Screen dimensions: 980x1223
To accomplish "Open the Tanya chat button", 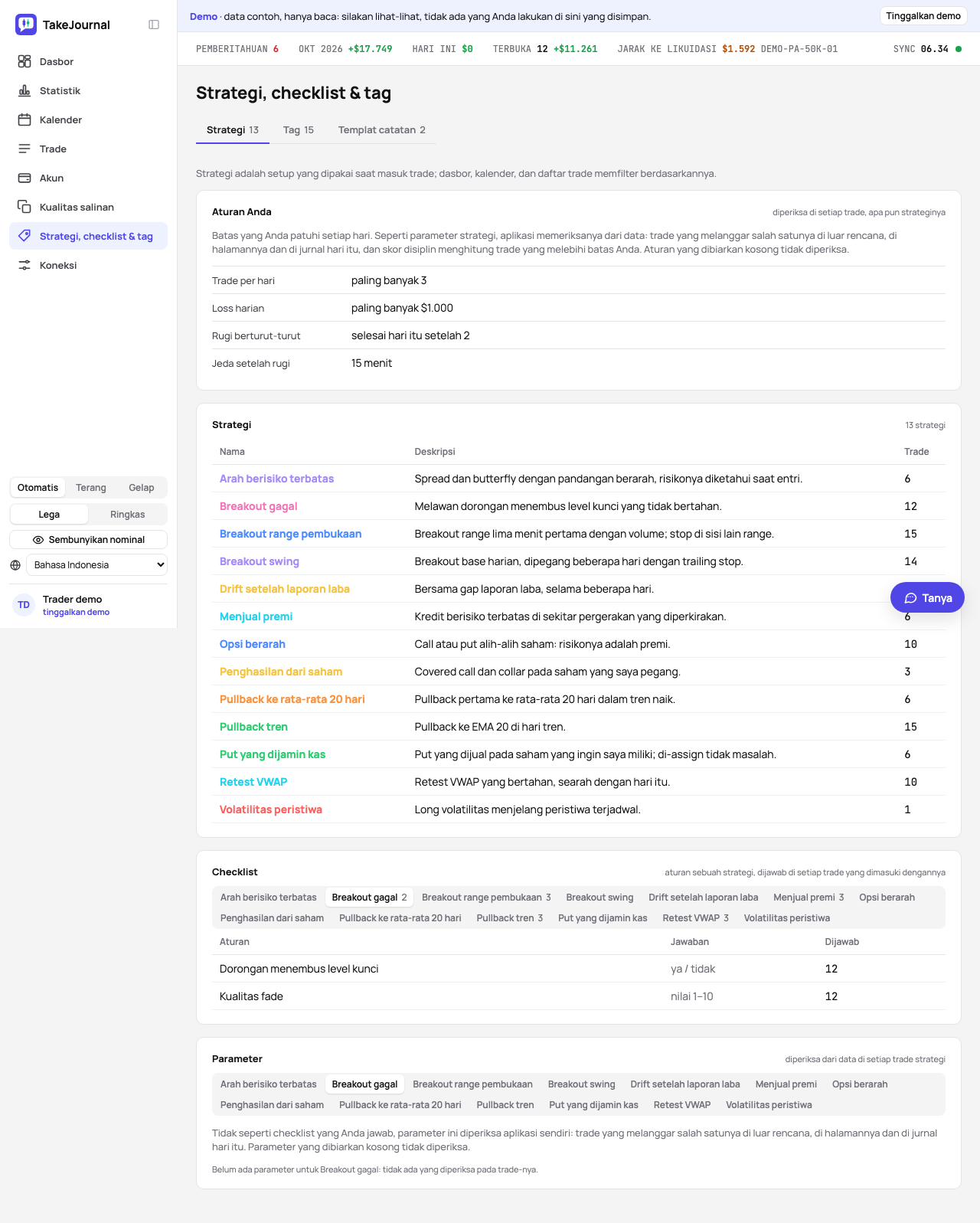I will (x=927, y=598).
